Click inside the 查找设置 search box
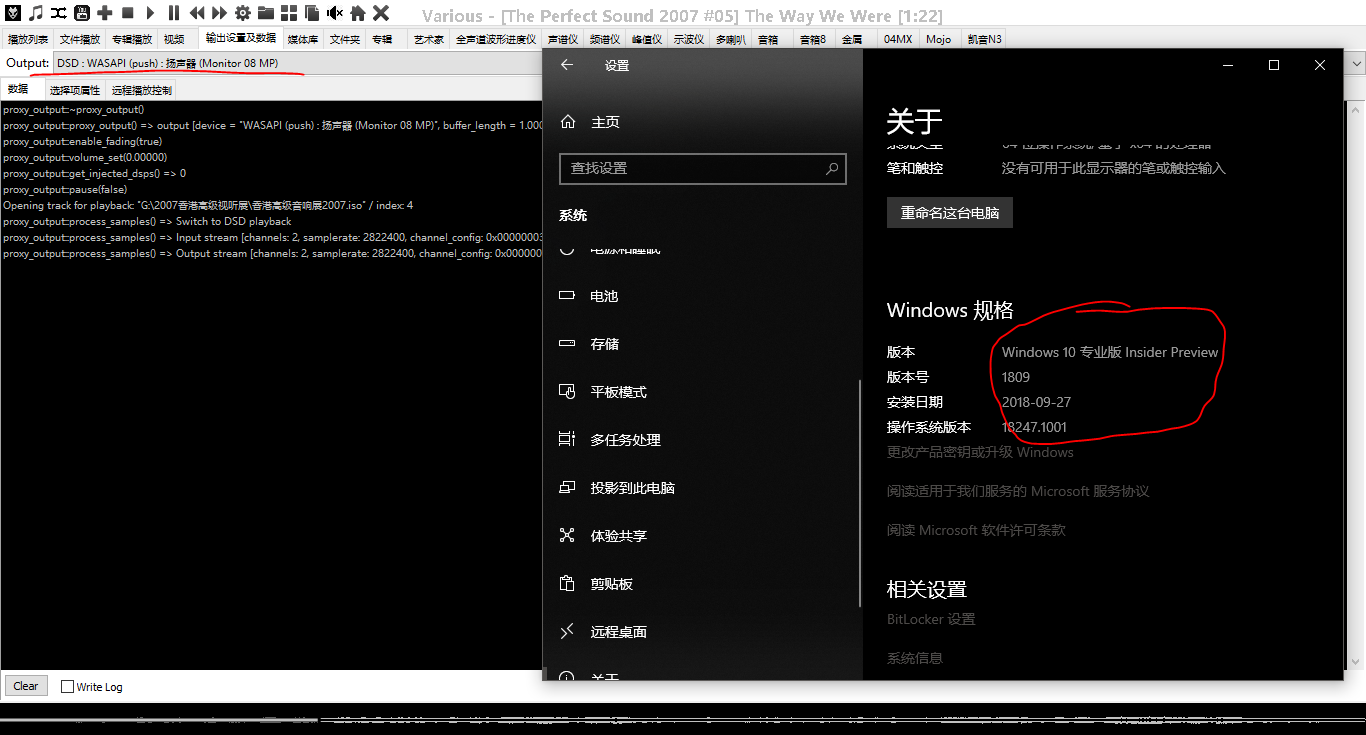The image size is (1366, 735). point(700,168)
